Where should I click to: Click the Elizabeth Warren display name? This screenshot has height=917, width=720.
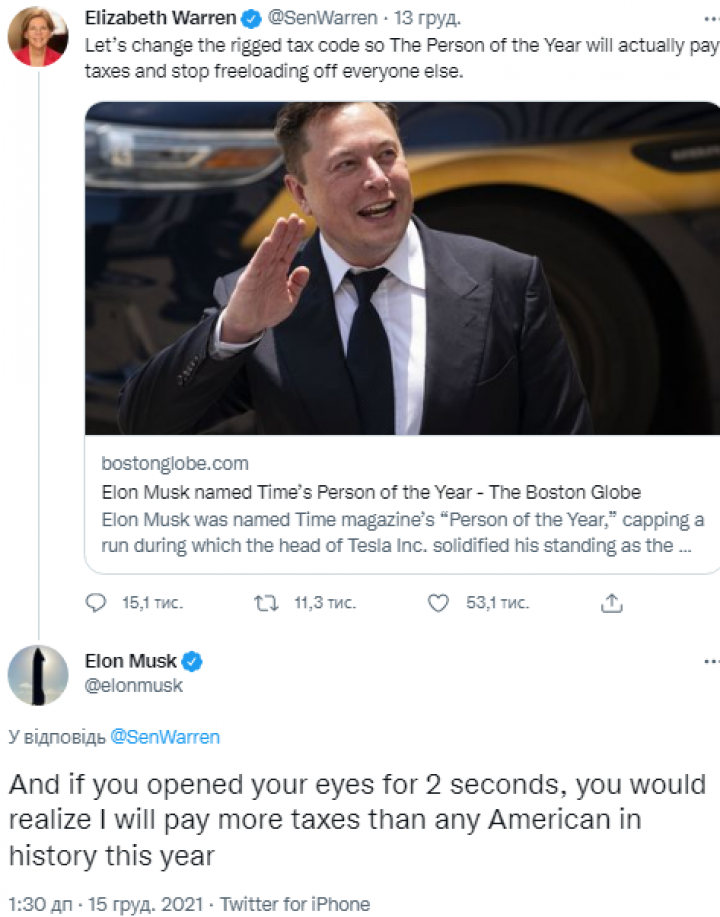coord(160,18)
